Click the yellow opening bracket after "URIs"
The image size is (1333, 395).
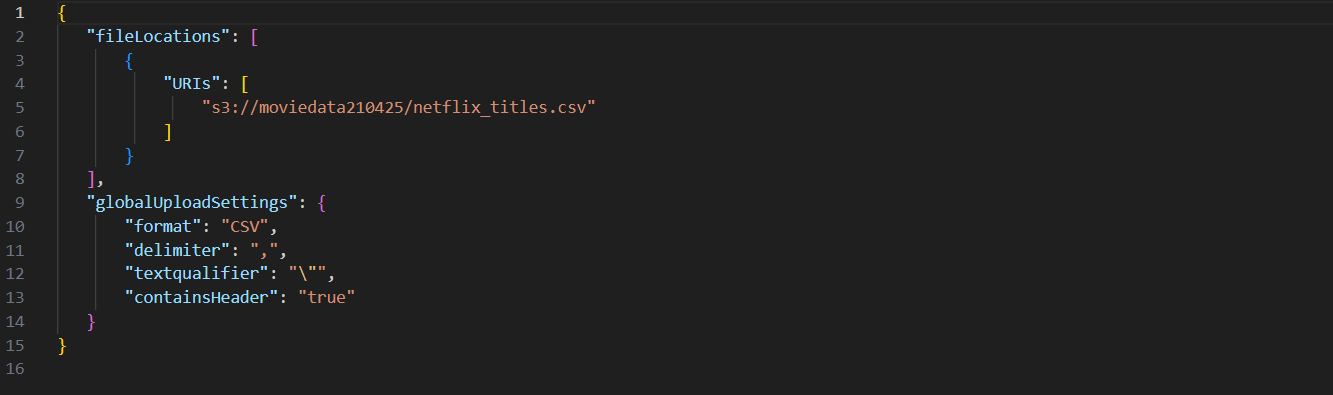point(246,84)
